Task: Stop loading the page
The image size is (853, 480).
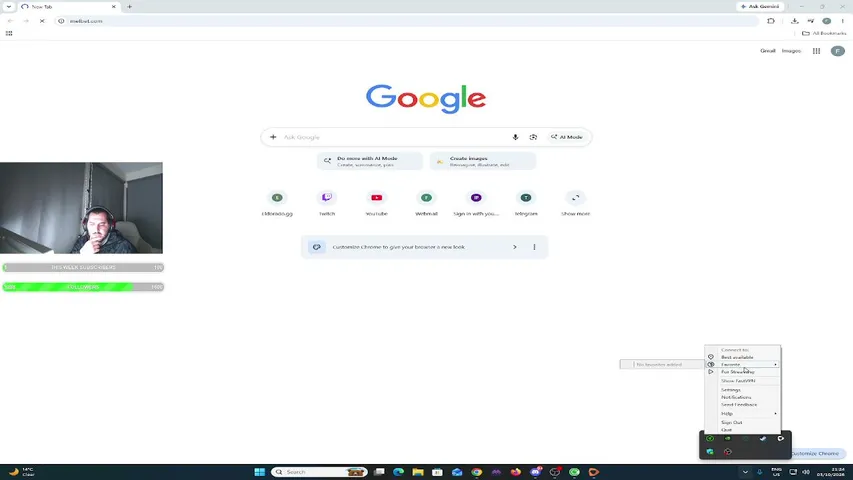Action: pyautogui.click(x=42, y=21)
